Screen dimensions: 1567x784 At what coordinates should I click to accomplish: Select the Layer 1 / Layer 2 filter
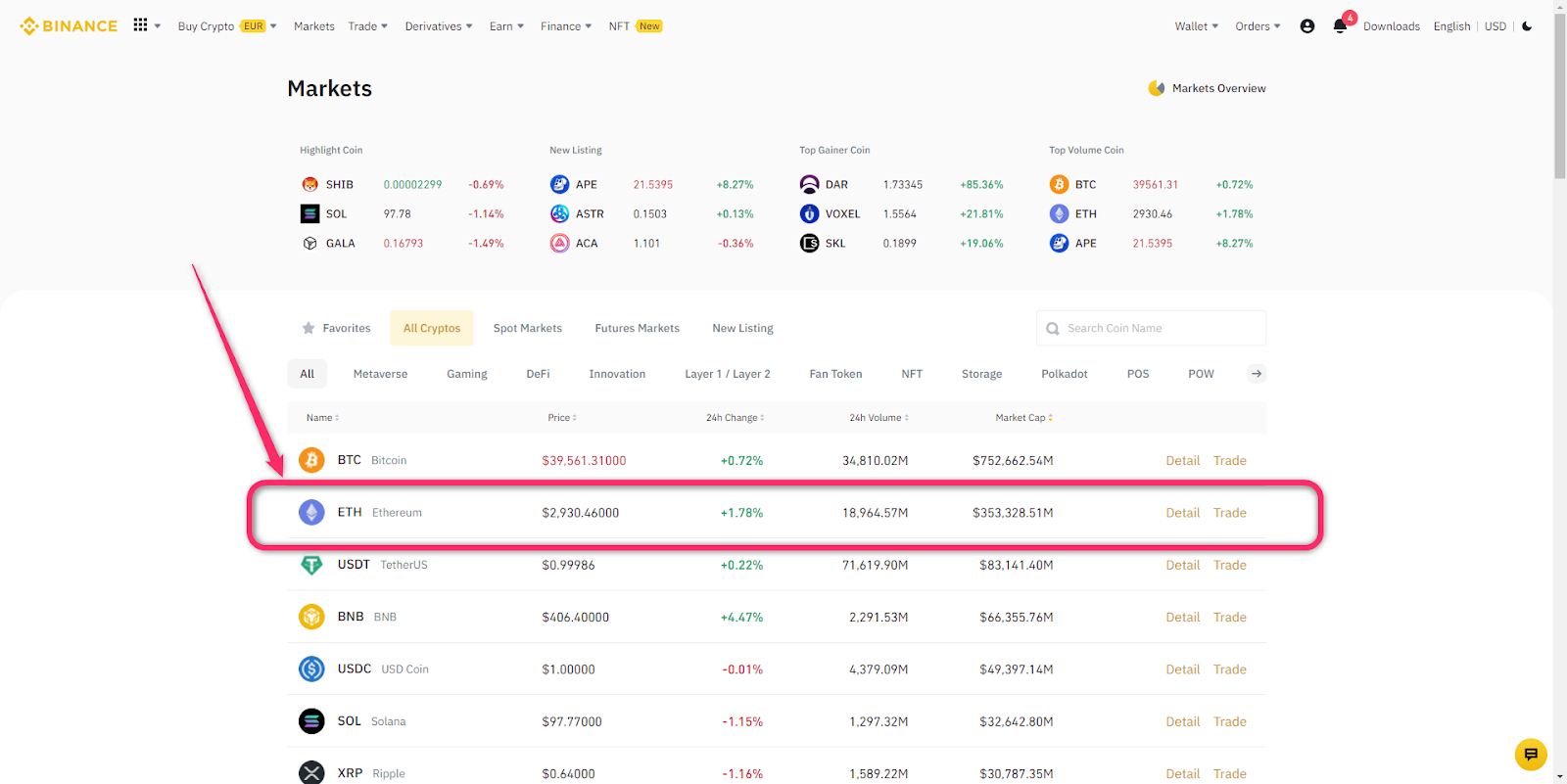[728, 374]
